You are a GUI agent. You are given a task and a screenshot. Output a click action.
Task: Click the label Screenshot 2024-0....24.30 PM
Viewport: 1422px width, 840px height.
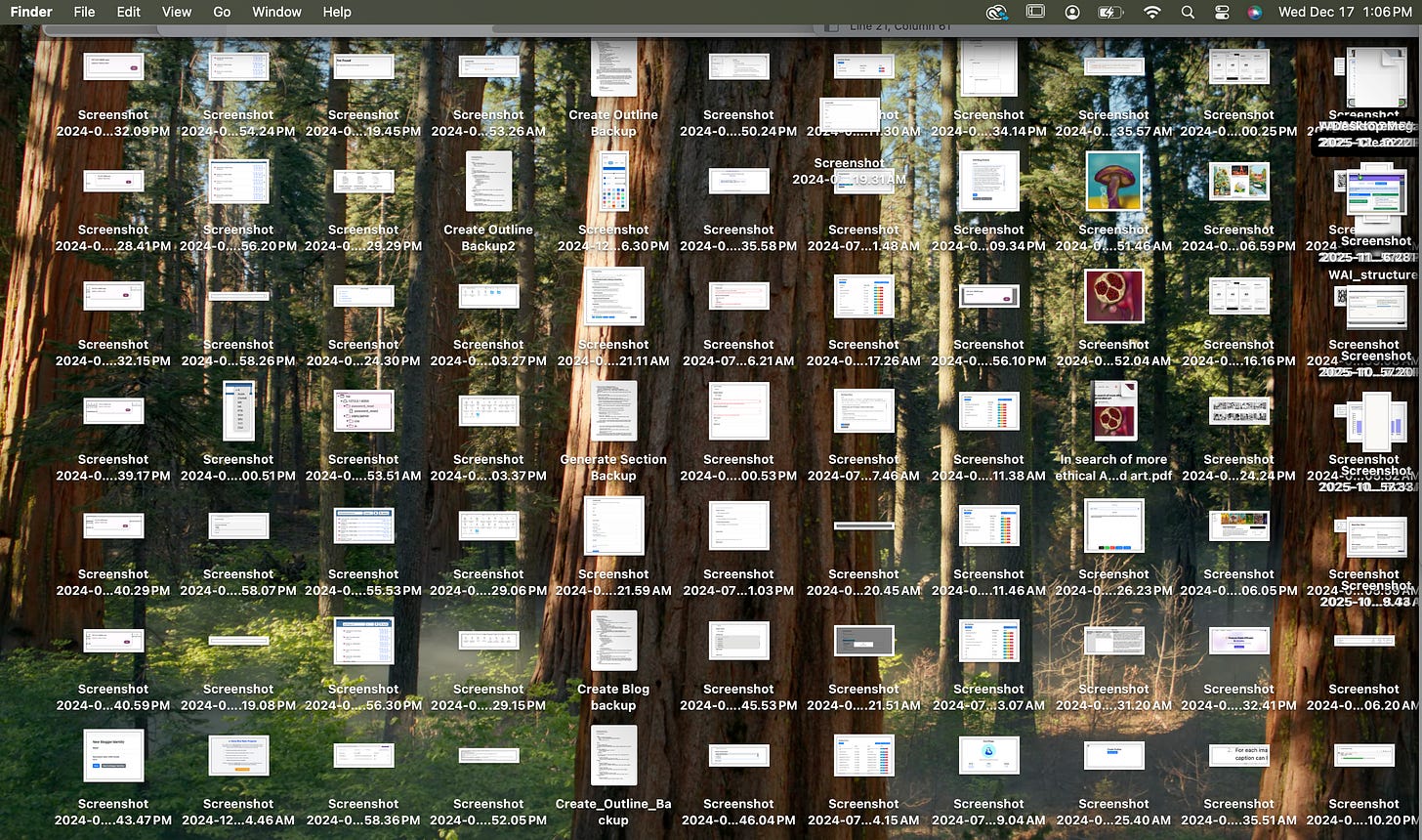[363, 353]
